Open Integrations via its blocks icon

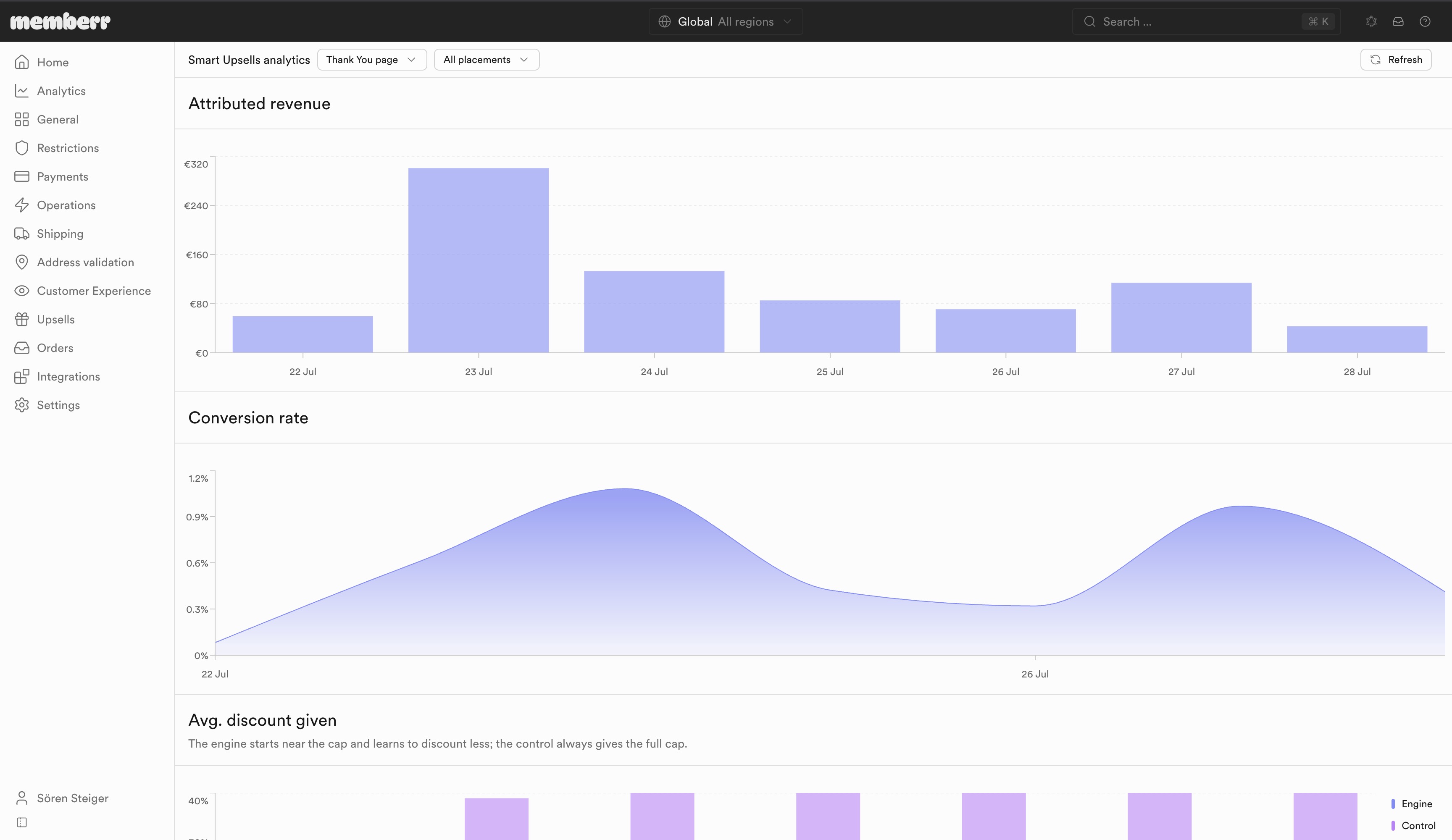(22, 377)
